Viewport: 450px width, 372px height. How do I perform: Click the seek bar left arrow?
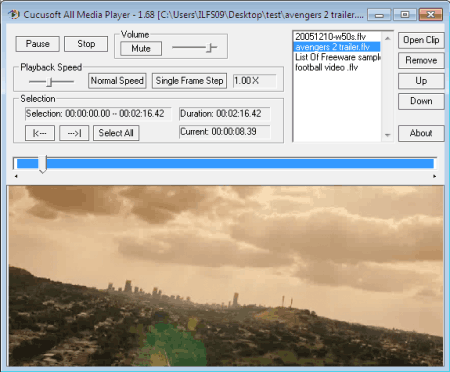(16, 176)
